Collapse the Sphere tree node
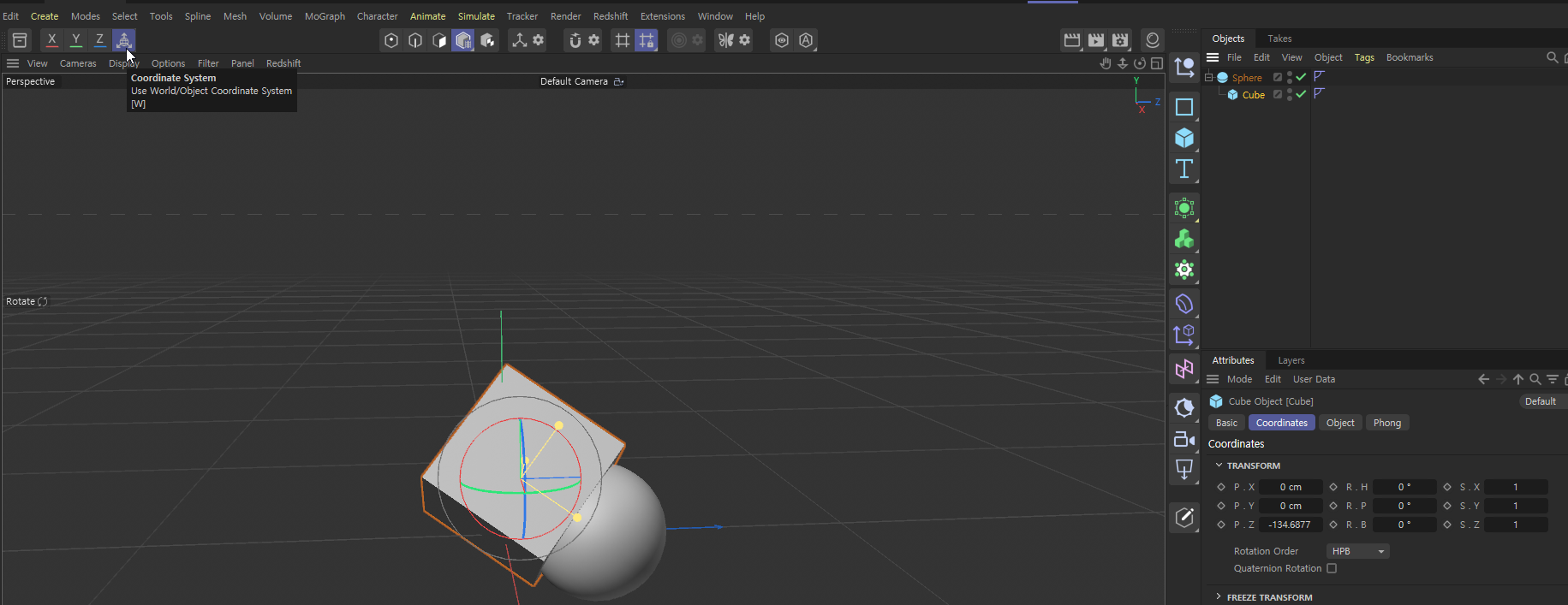The image size is (1568, 605). click(x=1209, y=77)
